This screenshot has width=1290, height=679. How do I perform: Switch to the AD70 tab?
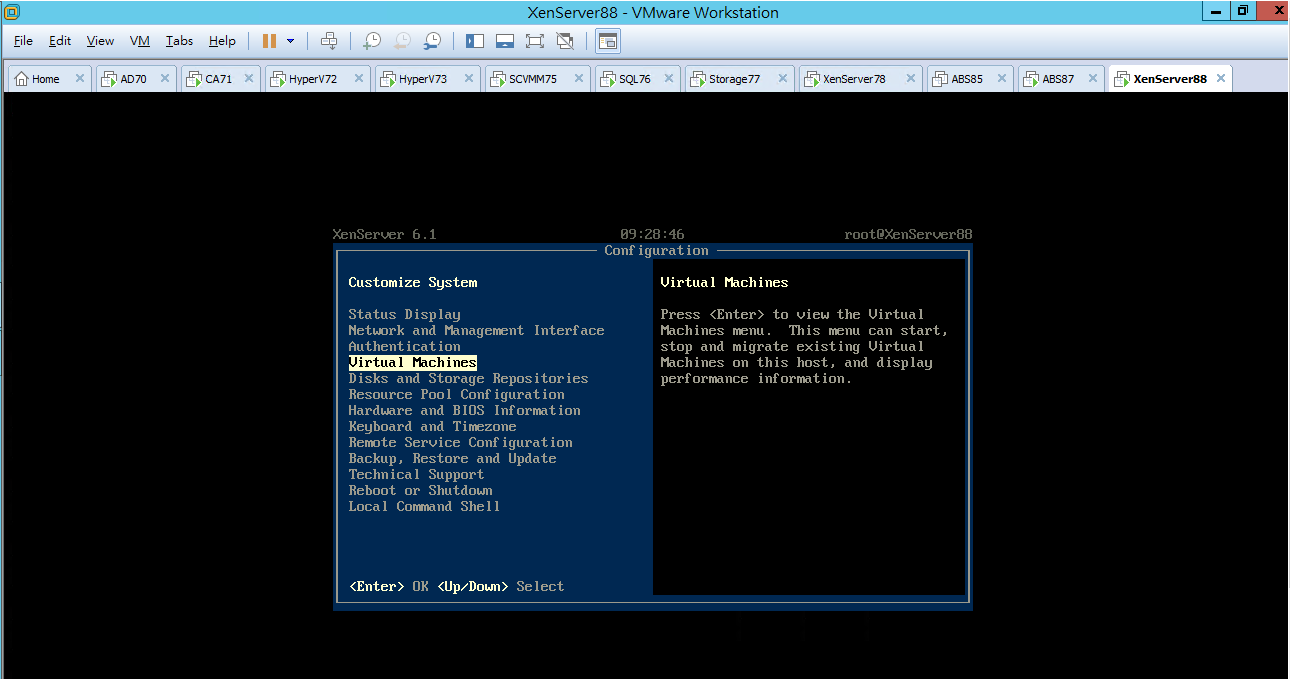133,79
